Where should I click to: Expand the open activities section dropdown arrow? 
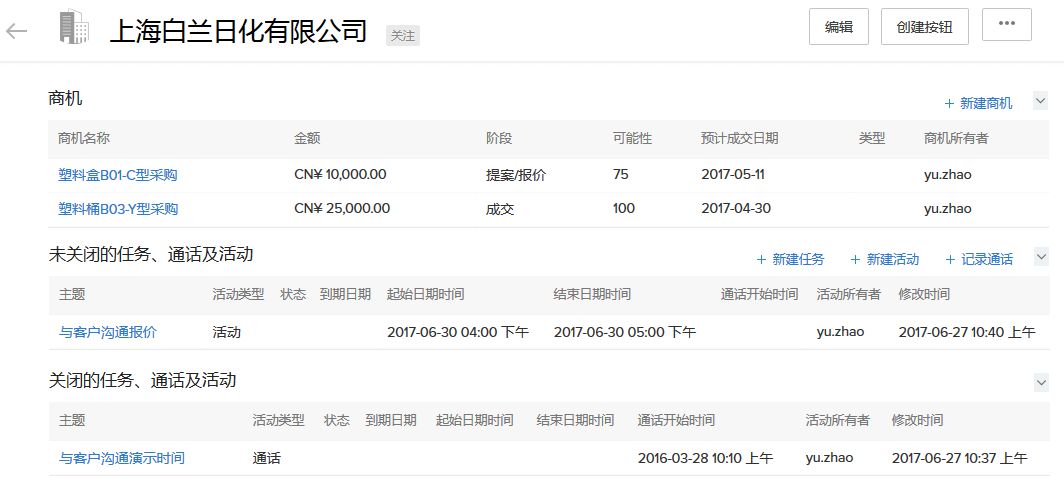[x=1040, y=257]
